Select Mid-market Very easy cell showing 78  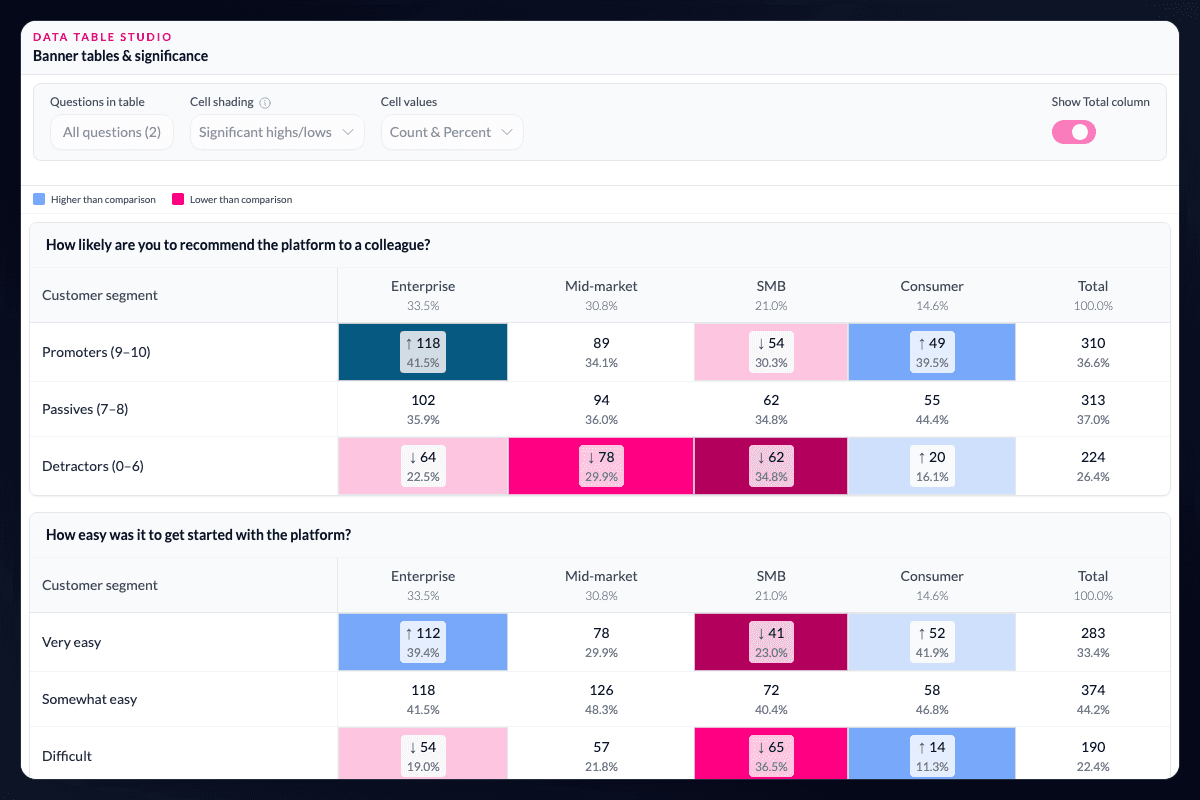pyautogui.click(x=601, y=642)
